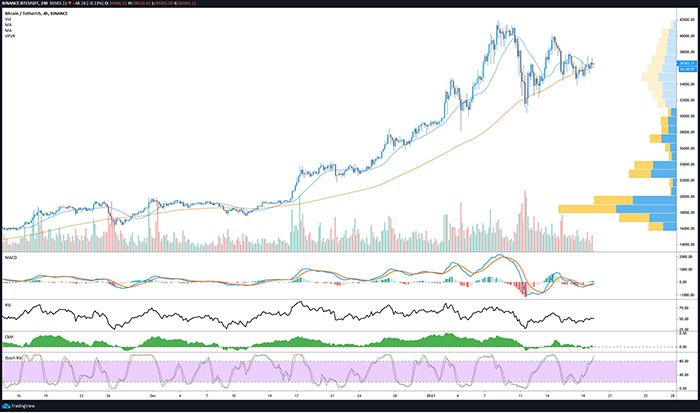Click the VPVR indicator label
700x413 pixels.
point(9,37)
